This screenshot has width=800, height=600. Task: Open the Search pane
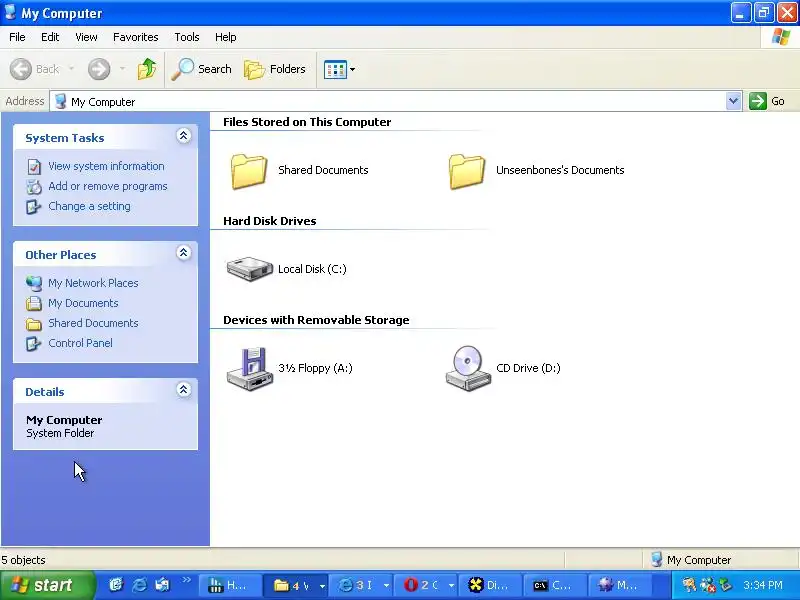pos(202,69)
